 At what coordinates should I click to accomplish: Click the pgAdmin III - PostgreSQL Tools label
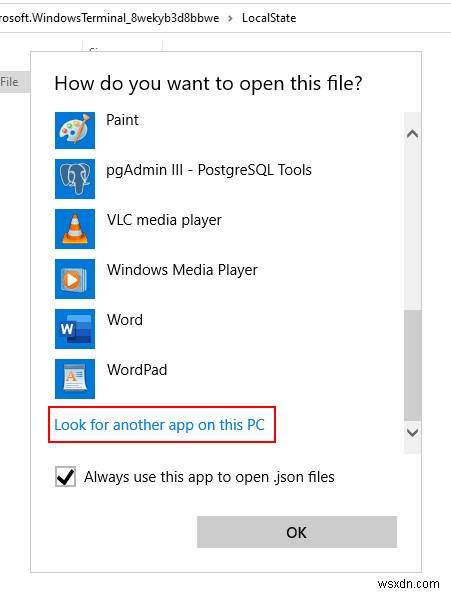(x=209, y=170)
